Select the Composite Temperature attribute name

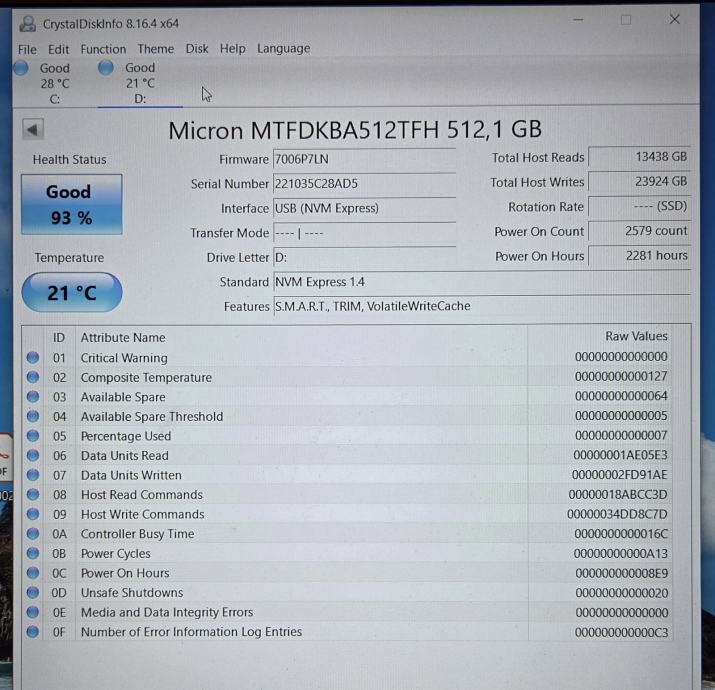146,378
